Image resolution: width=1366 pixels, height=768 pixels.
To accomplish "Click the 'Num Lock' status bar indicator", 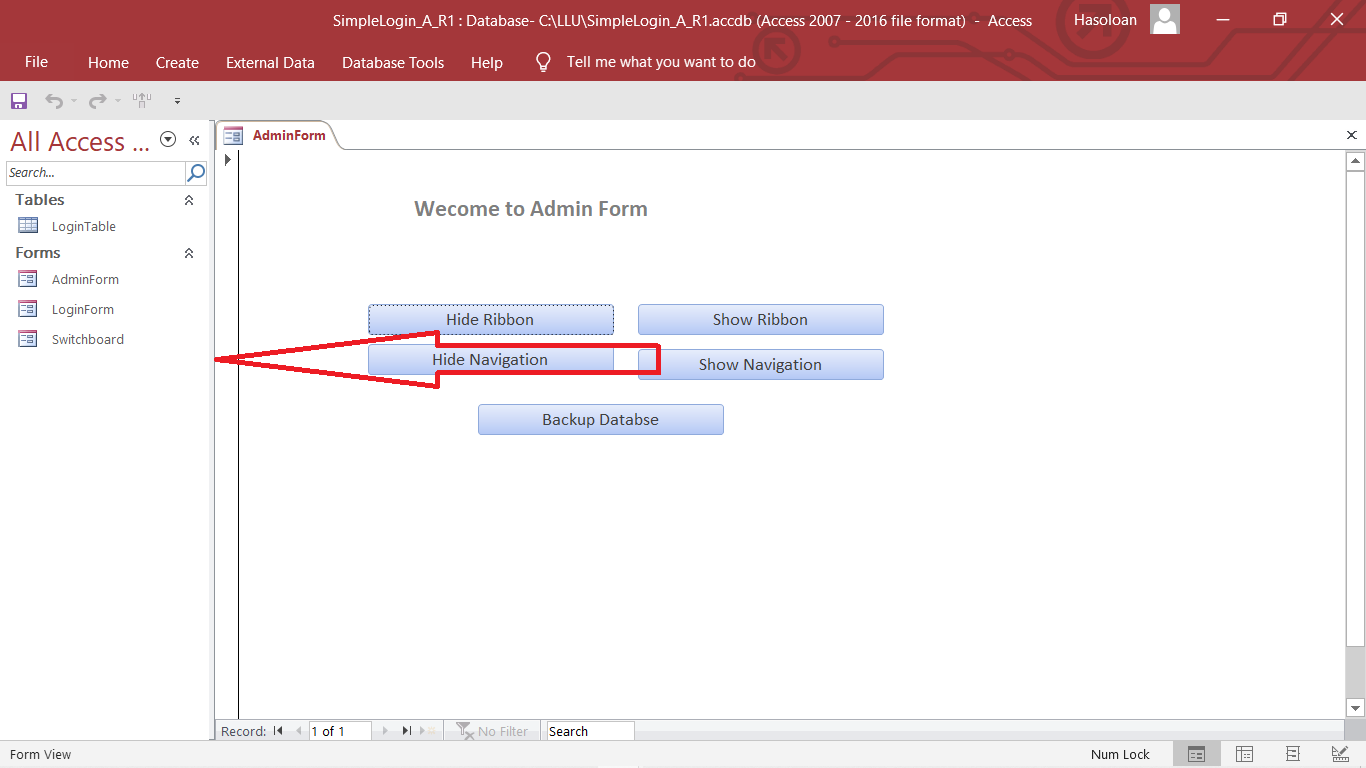I will click(x=1120, y=755).
